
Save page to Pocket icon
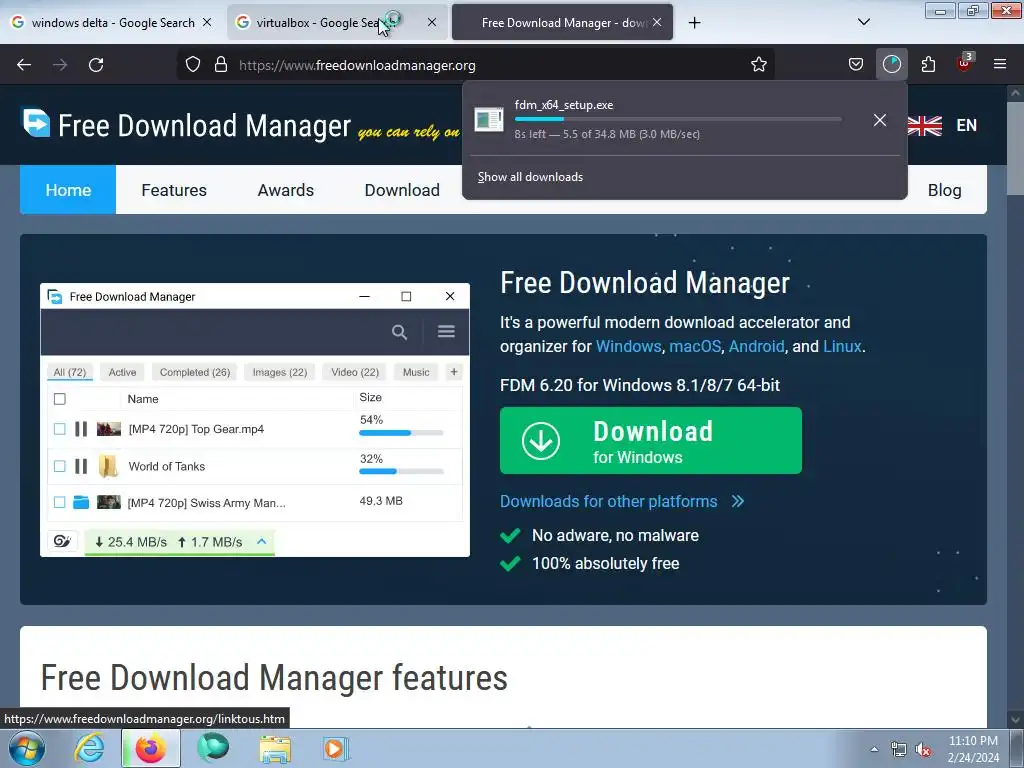tap(856, 65)
